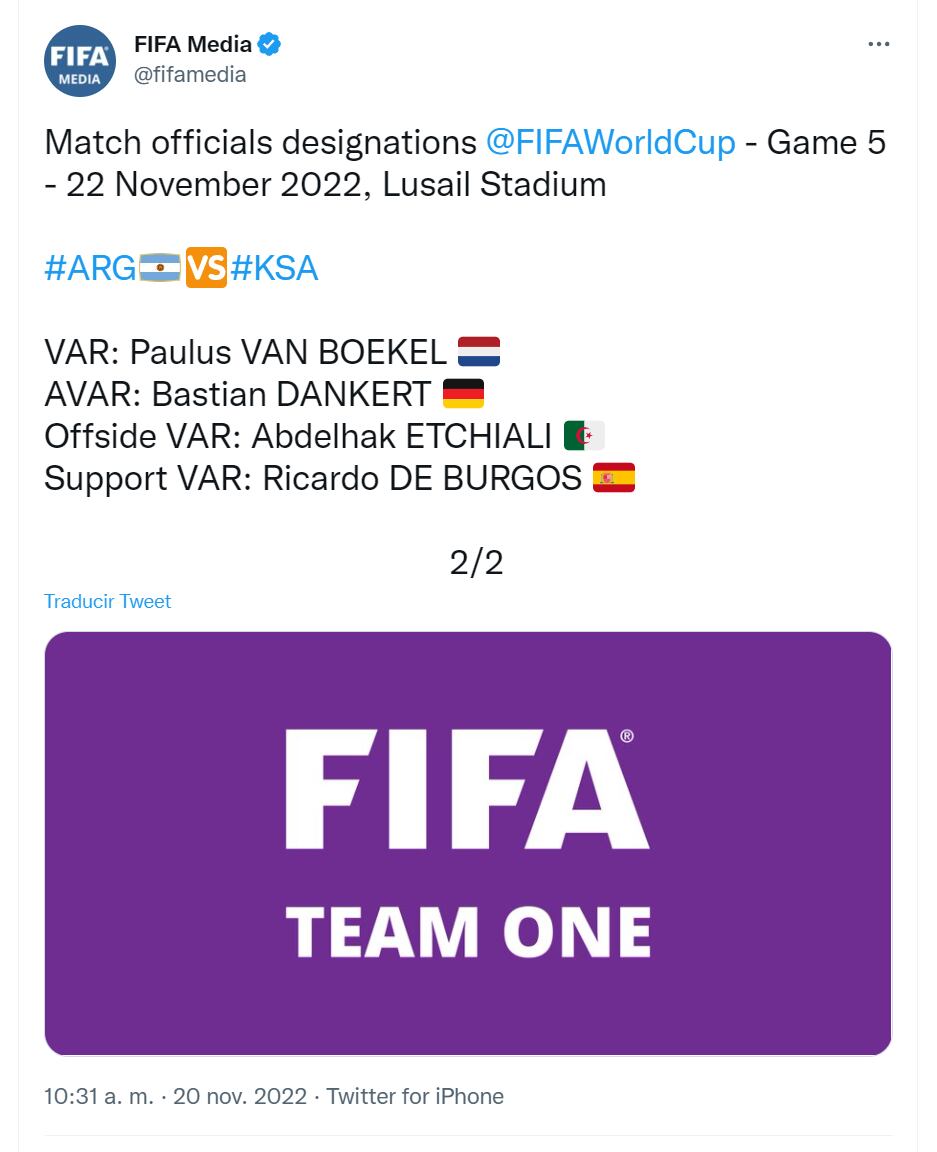Open the Twitter for iPhone source link

pos(415,1096)
